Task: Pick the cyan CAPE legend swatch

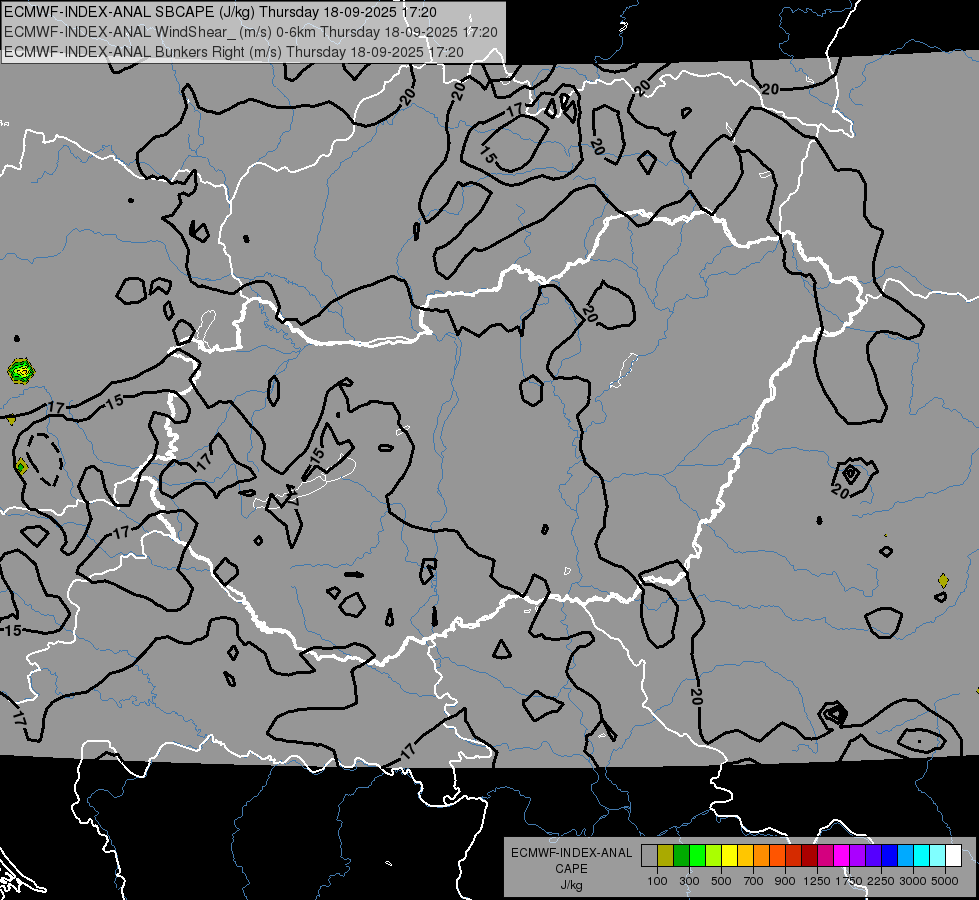Action: coord(922,856)
